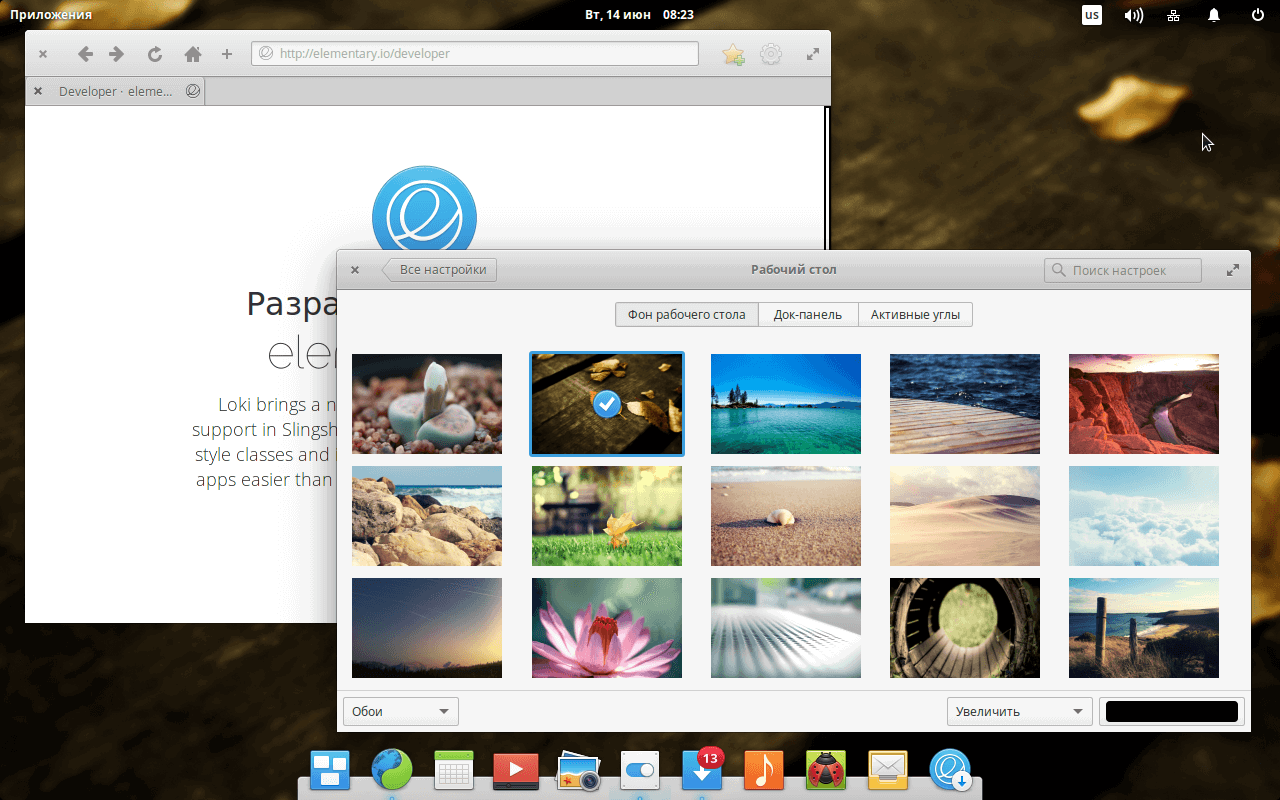Open System Settings from the dock

point(639,770)
